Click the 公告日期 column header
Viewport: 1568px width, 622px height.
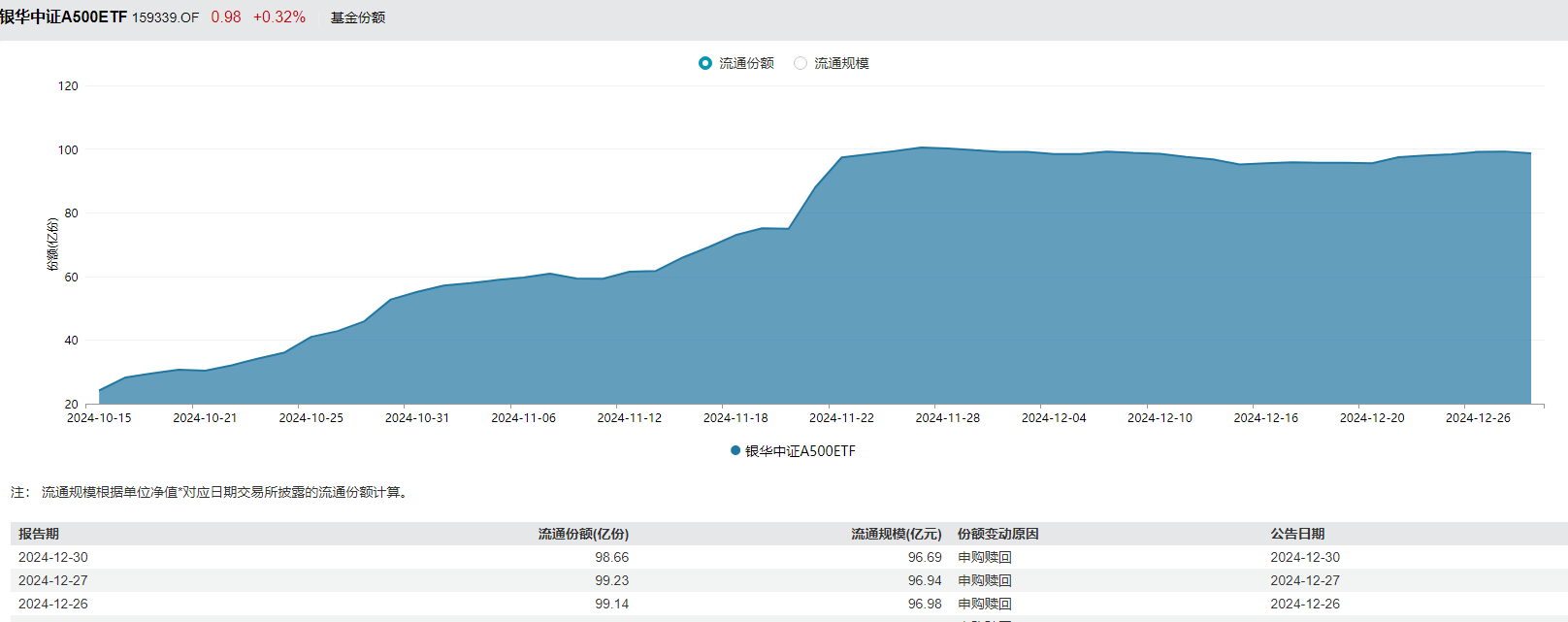pos(1297,534)
